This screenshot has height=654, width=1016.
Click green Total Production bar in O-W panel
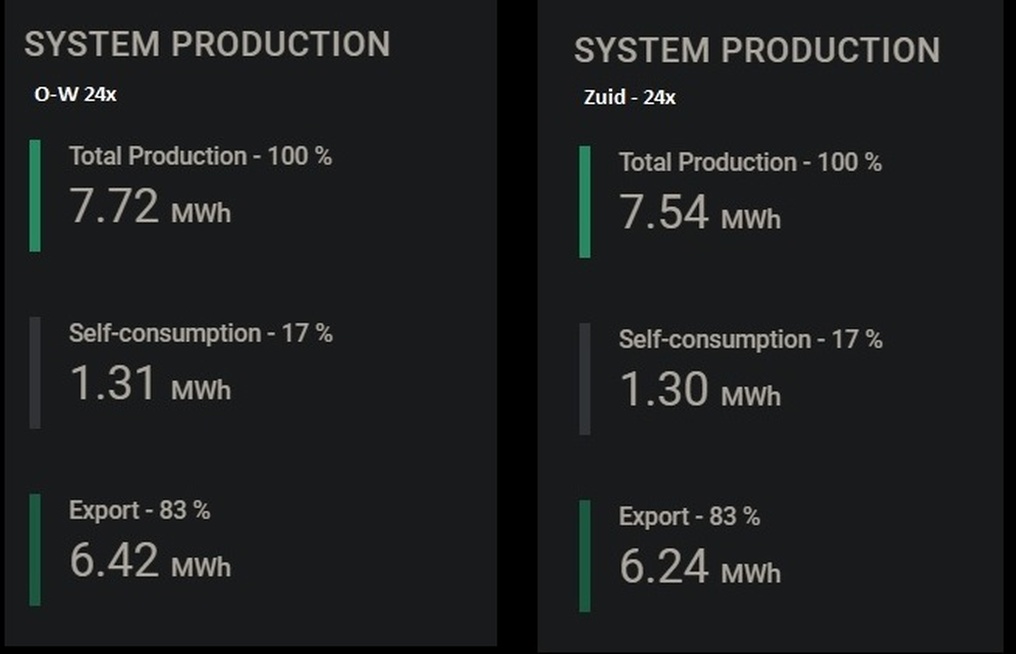(x=35, y=195)
